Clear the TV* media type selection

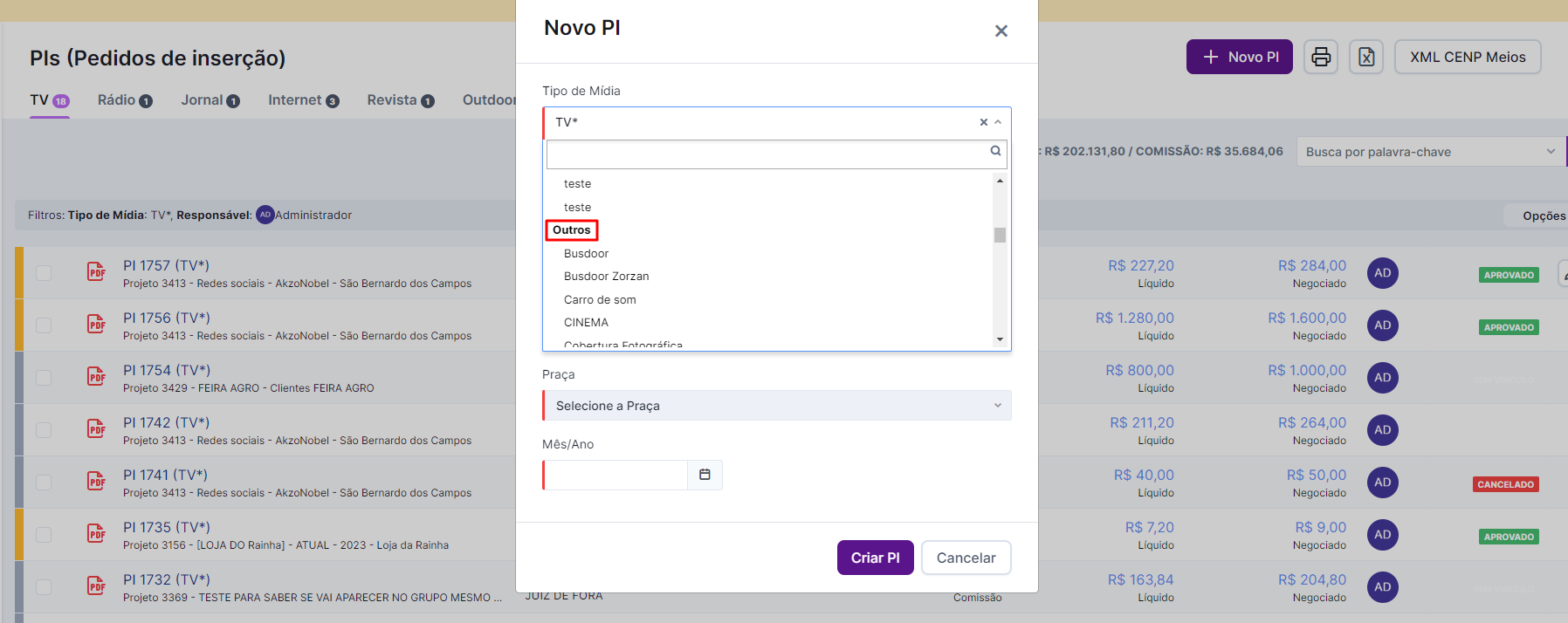point(983,122)
